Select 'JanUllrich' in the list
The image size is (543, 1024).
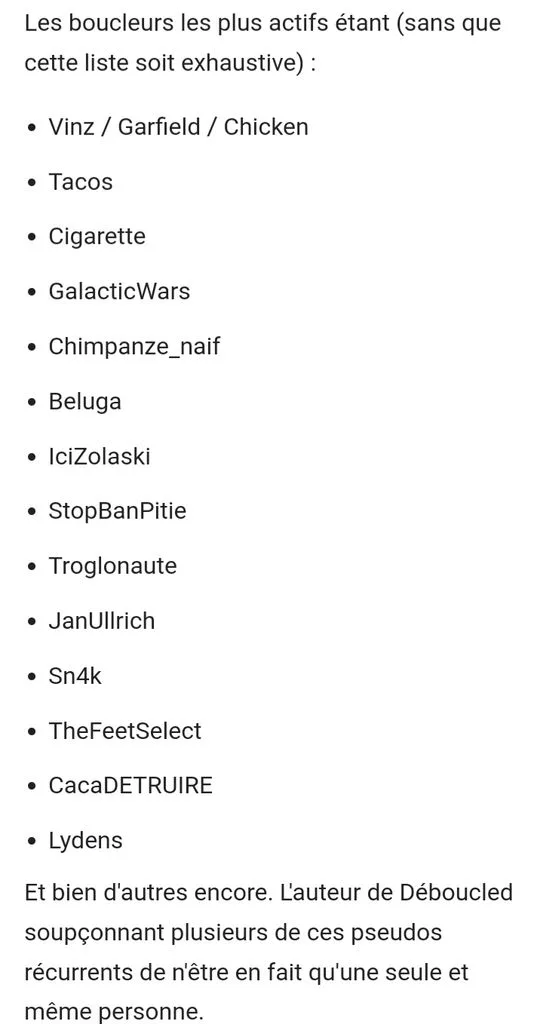point(101,620)
